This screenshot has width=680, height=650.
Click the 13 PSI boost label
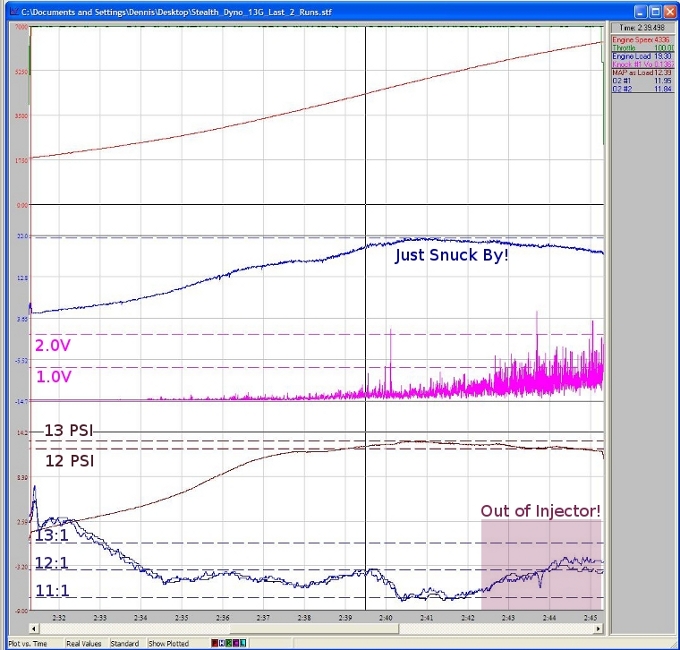click(69, 430)
